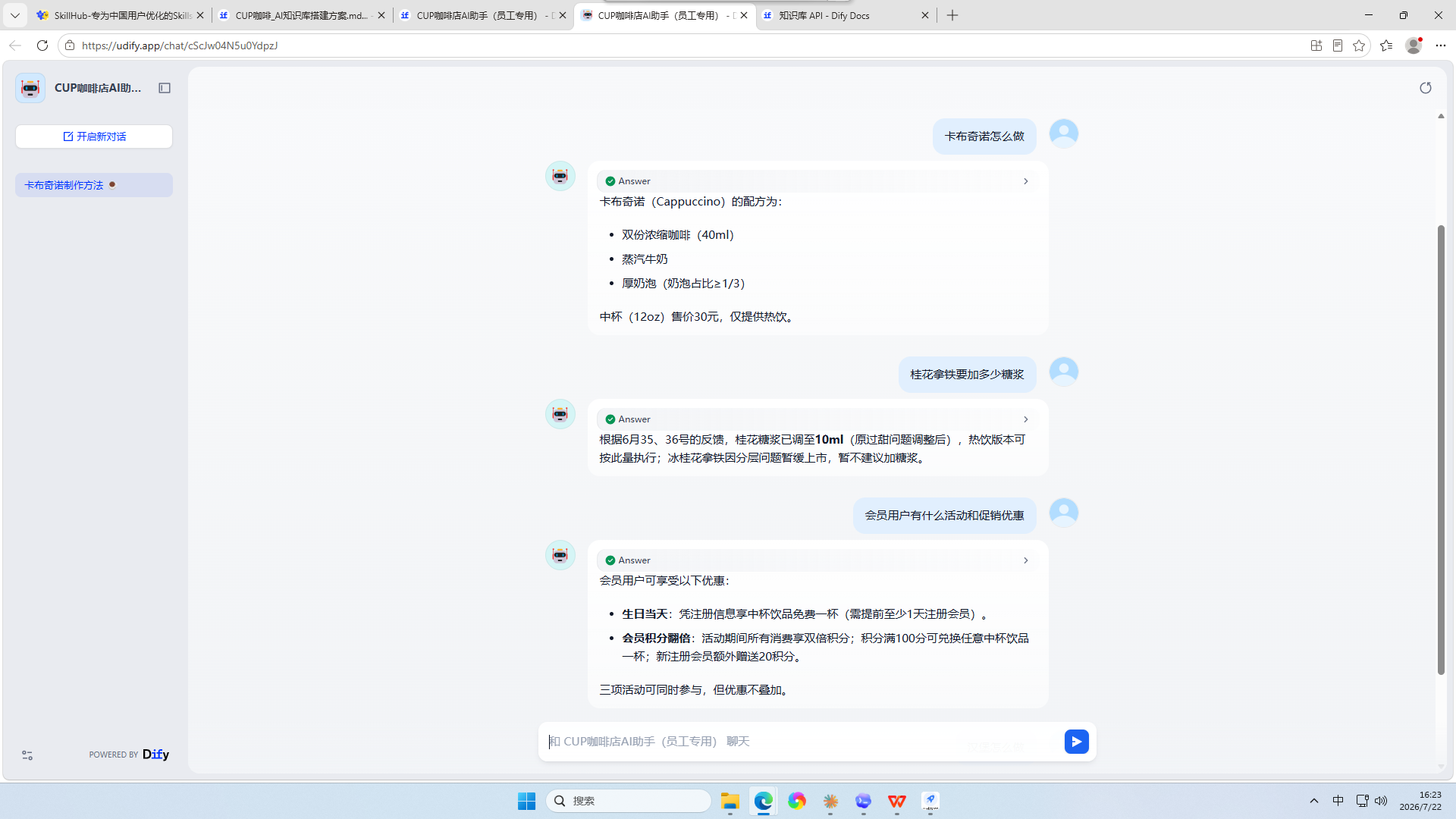The height and width of the screenshot is (819, 1456).
Task: Click the bullet 双份浓缩咖啡（40ml）
Action: (x=679, y=235)
